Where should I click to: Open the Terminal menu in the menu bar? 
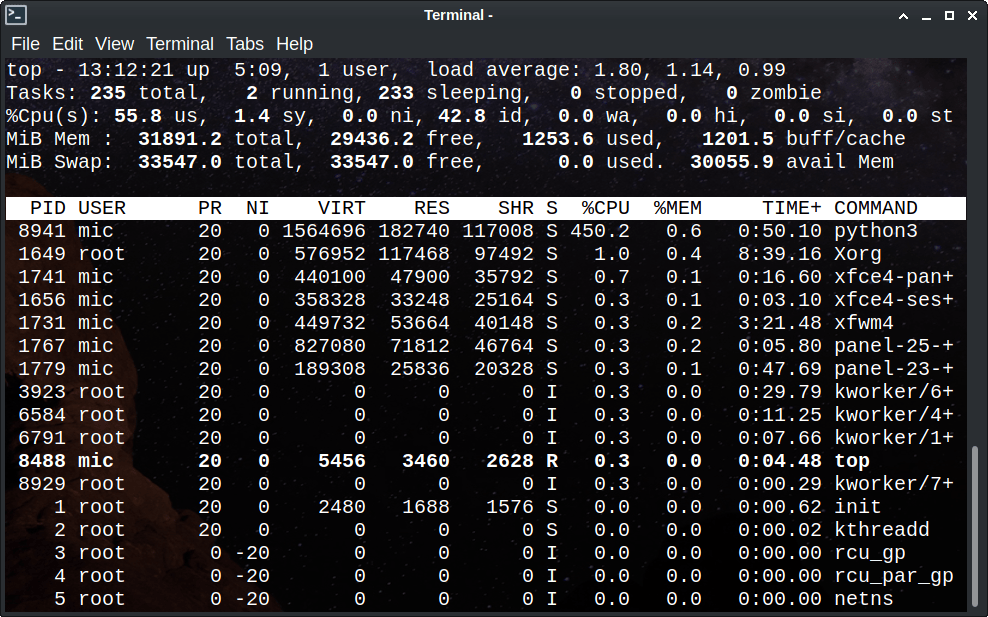click(180, 44)
